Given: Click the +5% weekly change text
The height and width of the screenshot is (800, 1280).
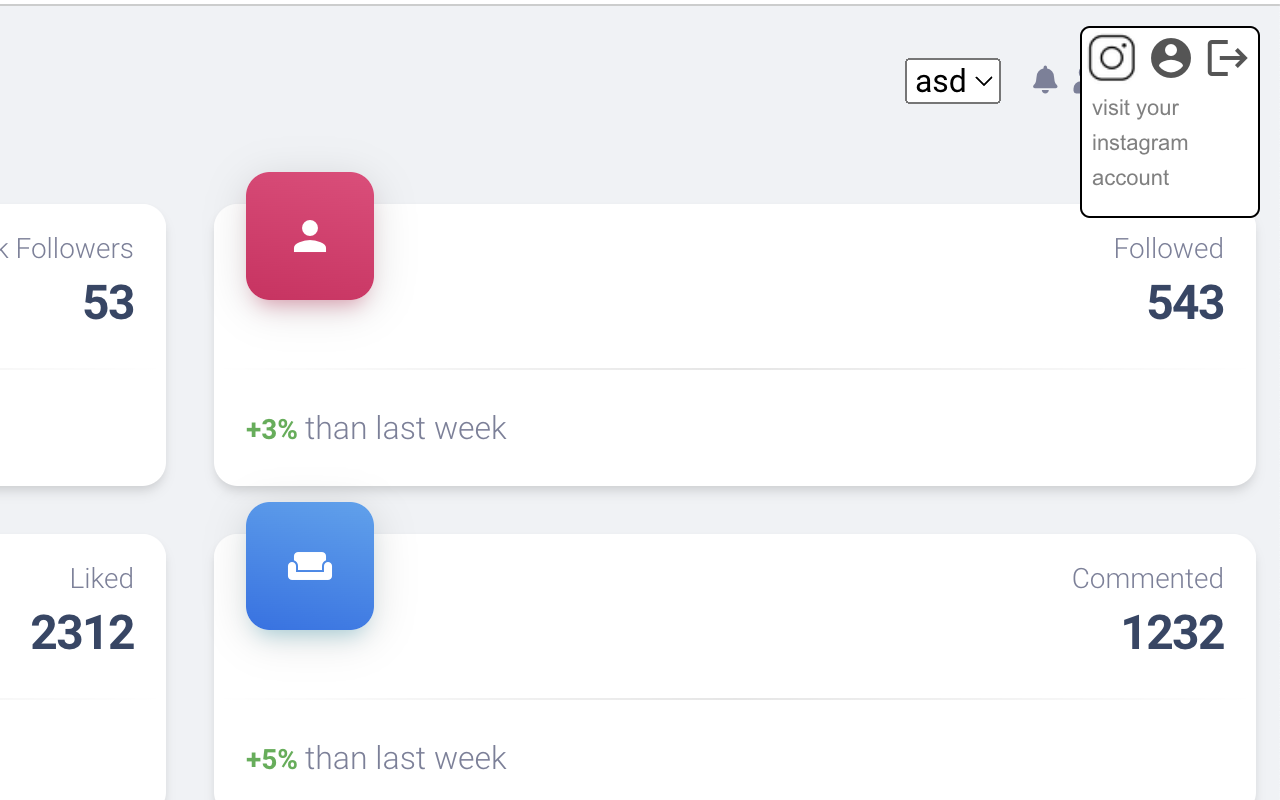Looking at the screenshot, I should click(x=271, y=759).
